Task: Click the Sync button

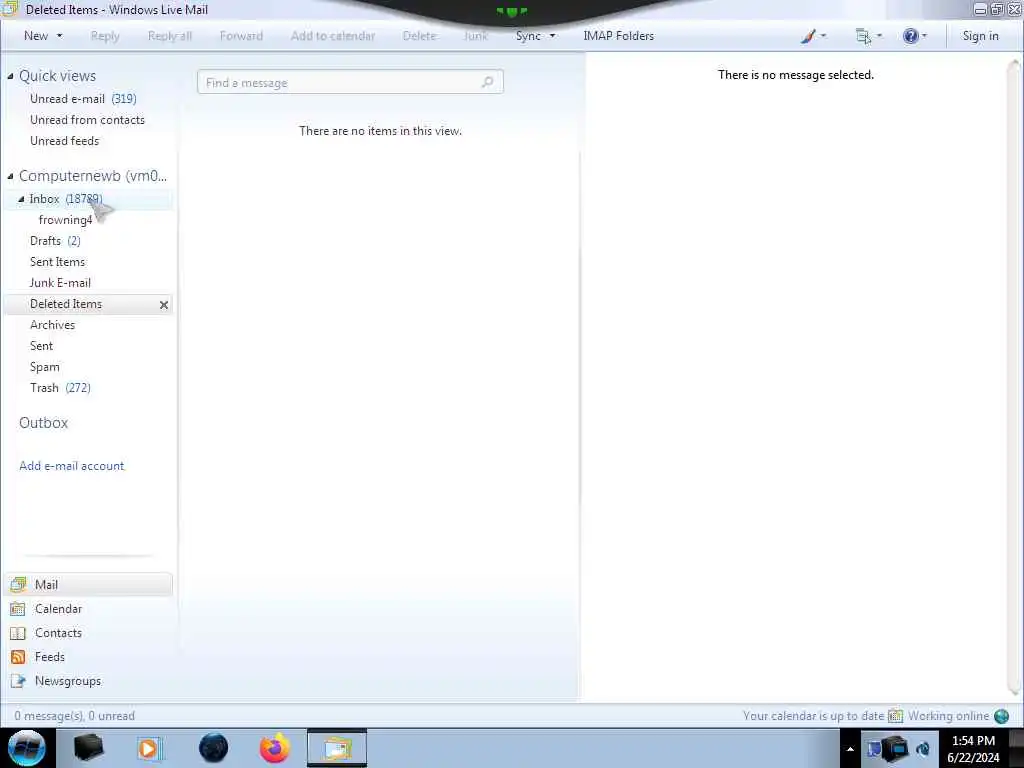Action: (x=528, y=36)
